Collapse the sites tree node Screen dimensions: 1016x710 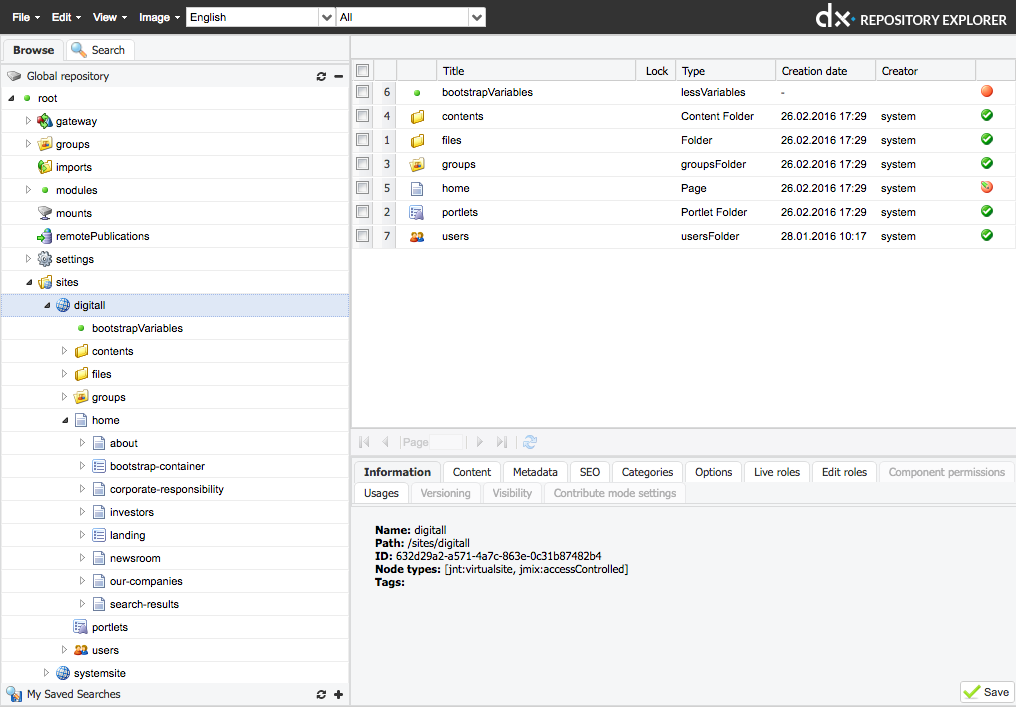point(29,282)
